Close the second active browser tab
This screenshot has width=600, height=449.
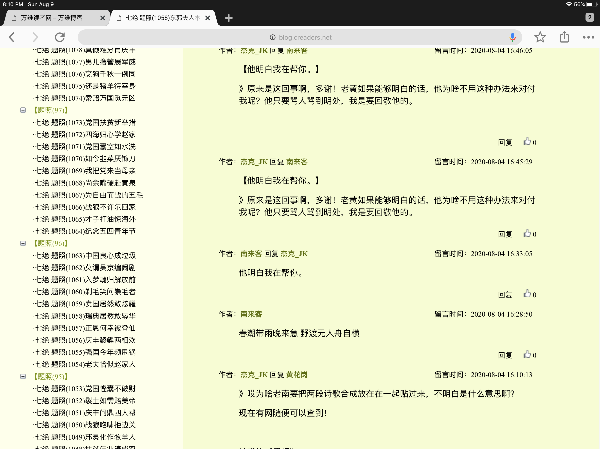click(207, 18)
